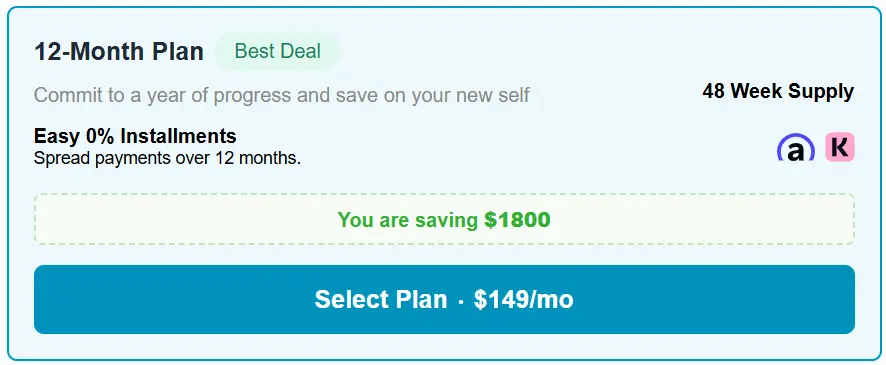This screenshot has height=365, width=886.
Task: Click the word 'Supply' in the top right
Action: tap(822, 91)
